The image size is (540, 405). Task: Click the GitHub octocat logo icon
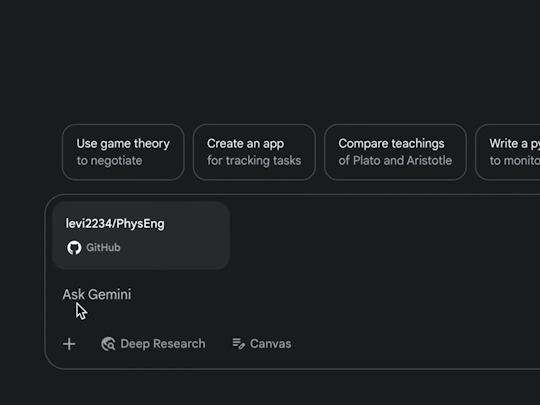pos(74,247)
